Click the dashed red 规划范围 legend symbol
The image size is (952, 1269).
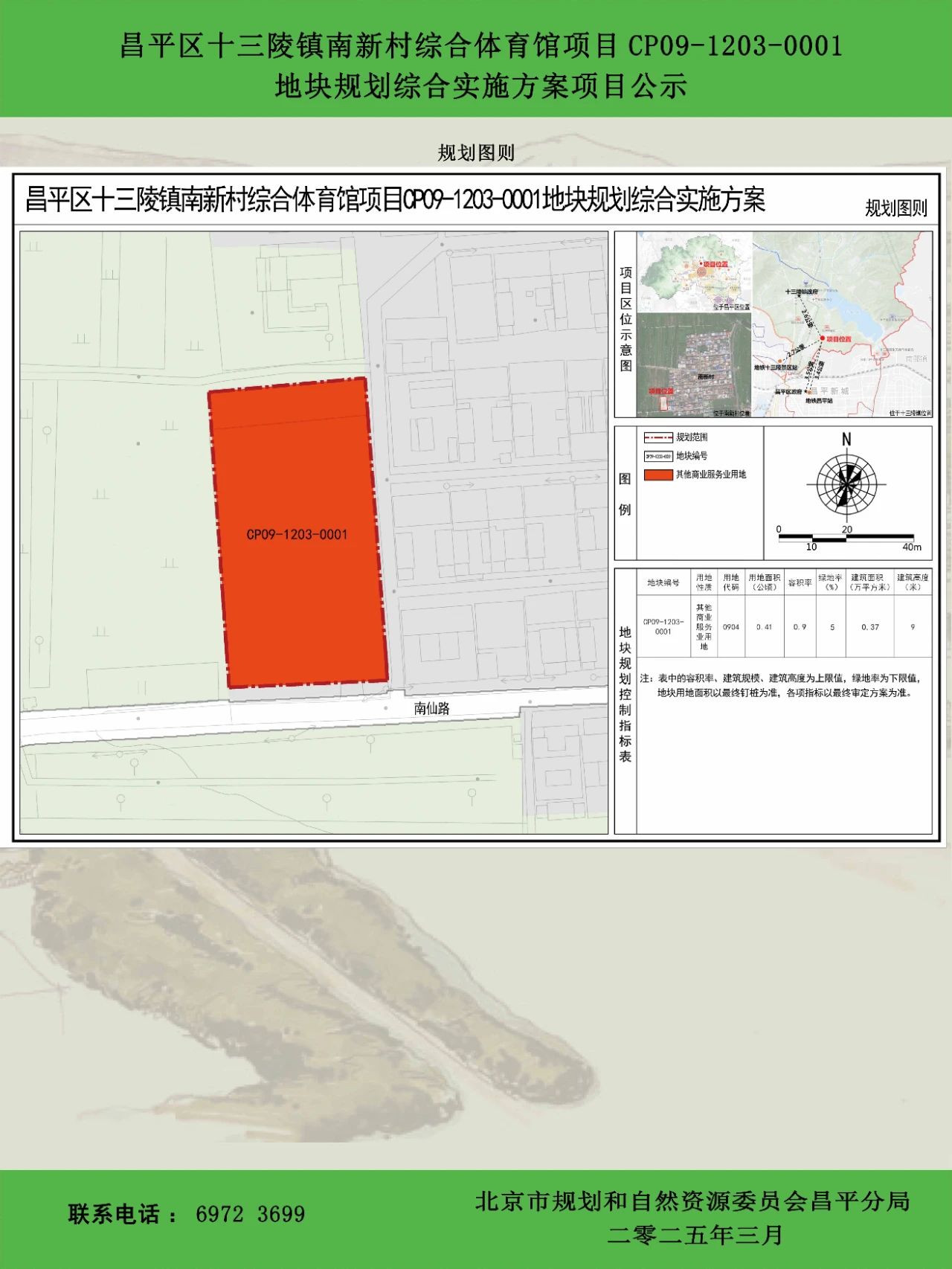tap(658, 437)
